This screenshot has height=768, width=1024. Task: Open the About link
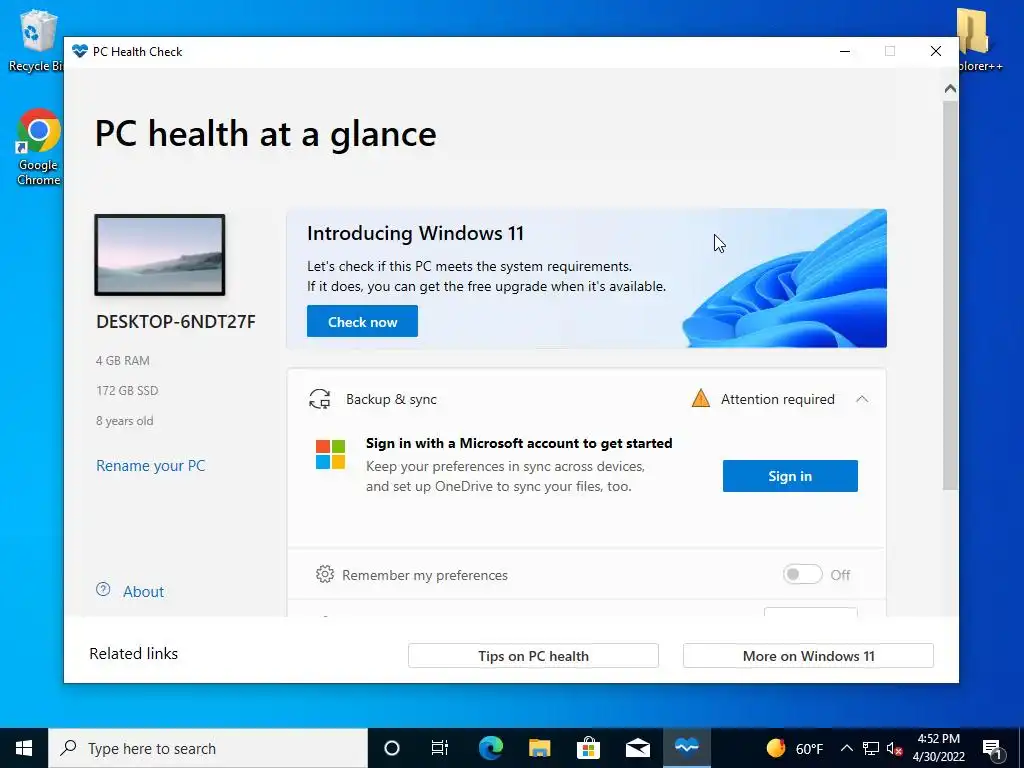(x=144, y=592)
